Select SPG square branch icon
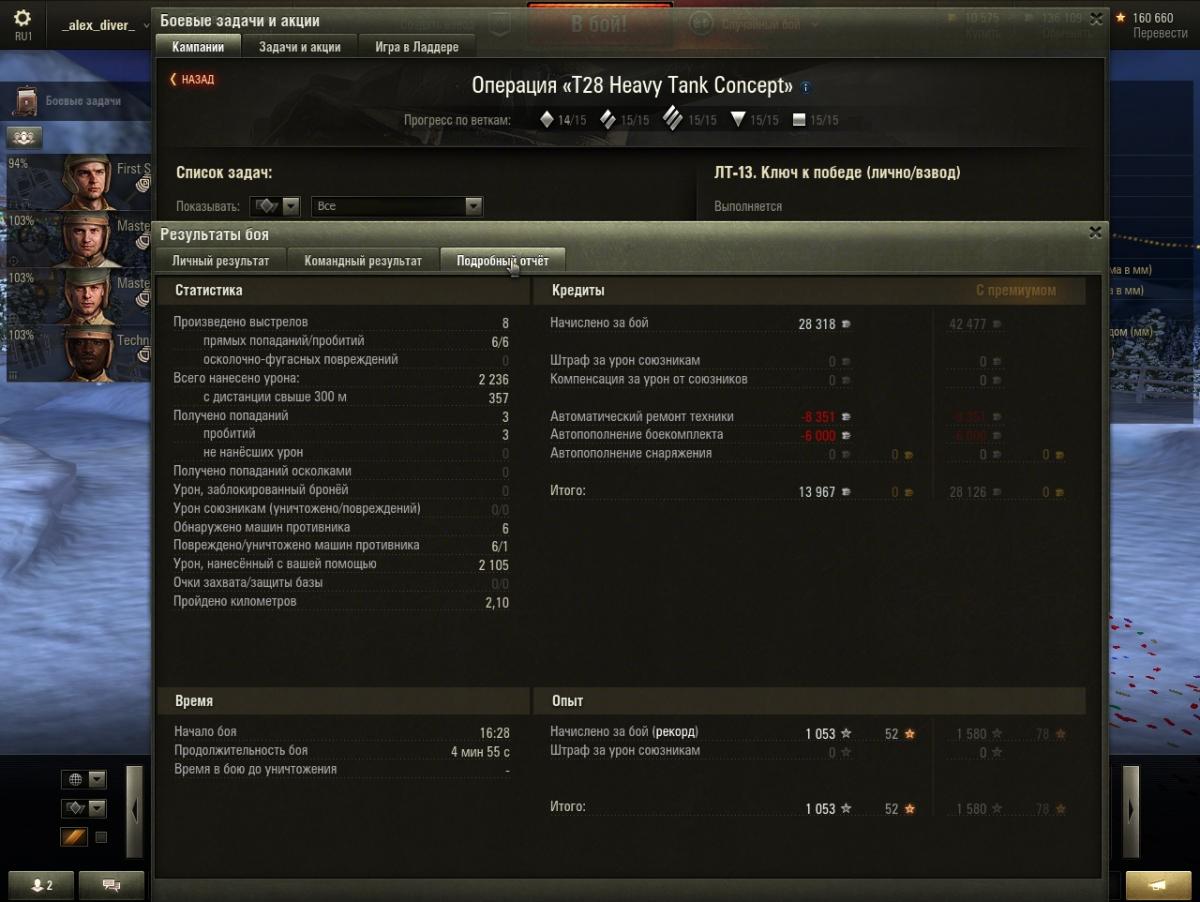This screenshot has height=902, width=1200. point(798,120)
